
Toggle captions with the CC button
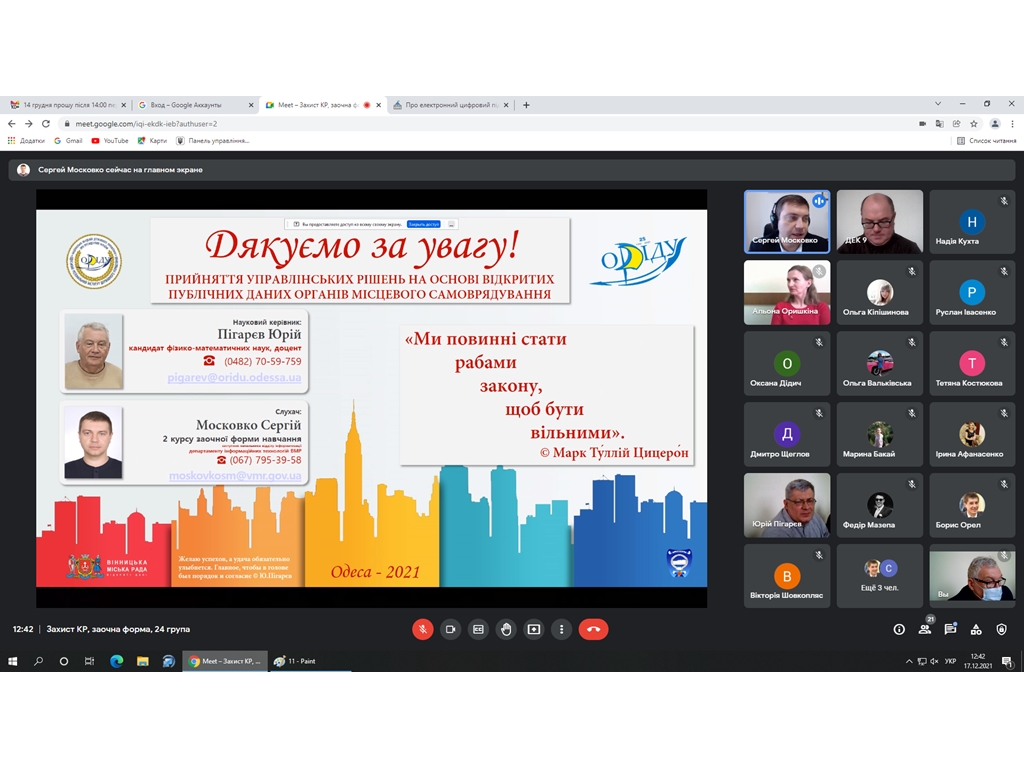478,629
